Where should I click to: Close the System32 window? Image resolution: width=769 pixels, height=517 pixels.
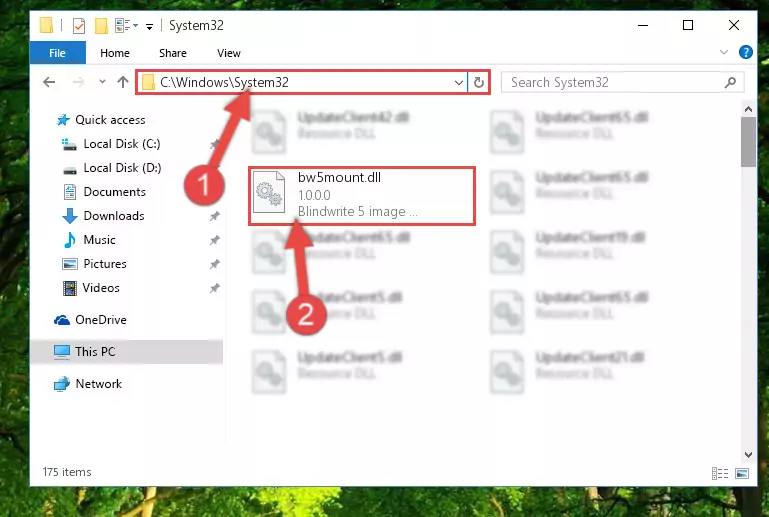click(734, 26)
